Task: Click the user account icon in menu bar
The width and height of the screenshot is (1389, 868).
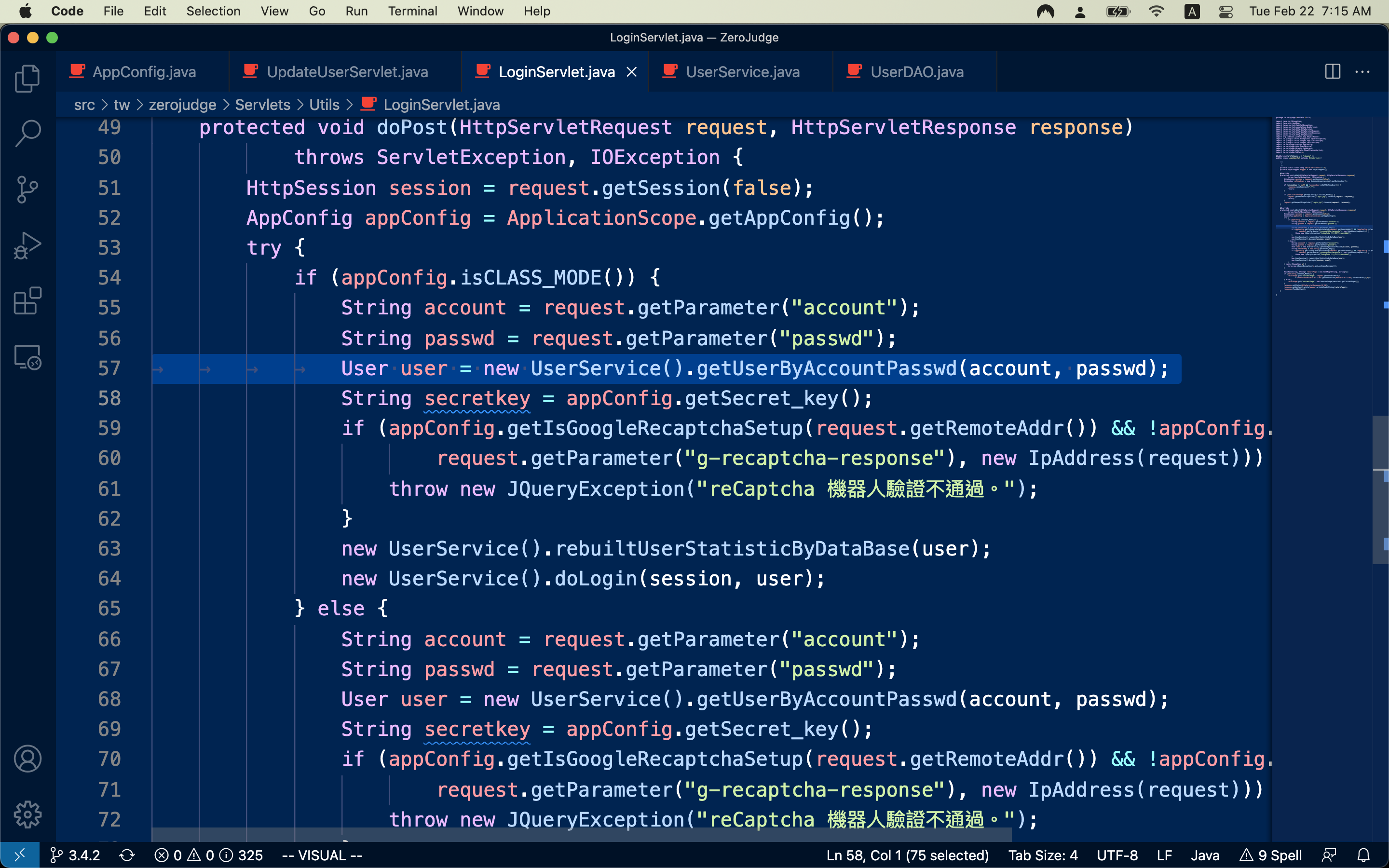Action: pos(1080,11)
